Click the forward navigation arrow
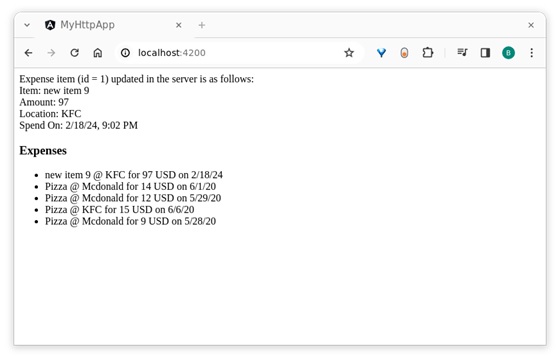 [51, 53]
